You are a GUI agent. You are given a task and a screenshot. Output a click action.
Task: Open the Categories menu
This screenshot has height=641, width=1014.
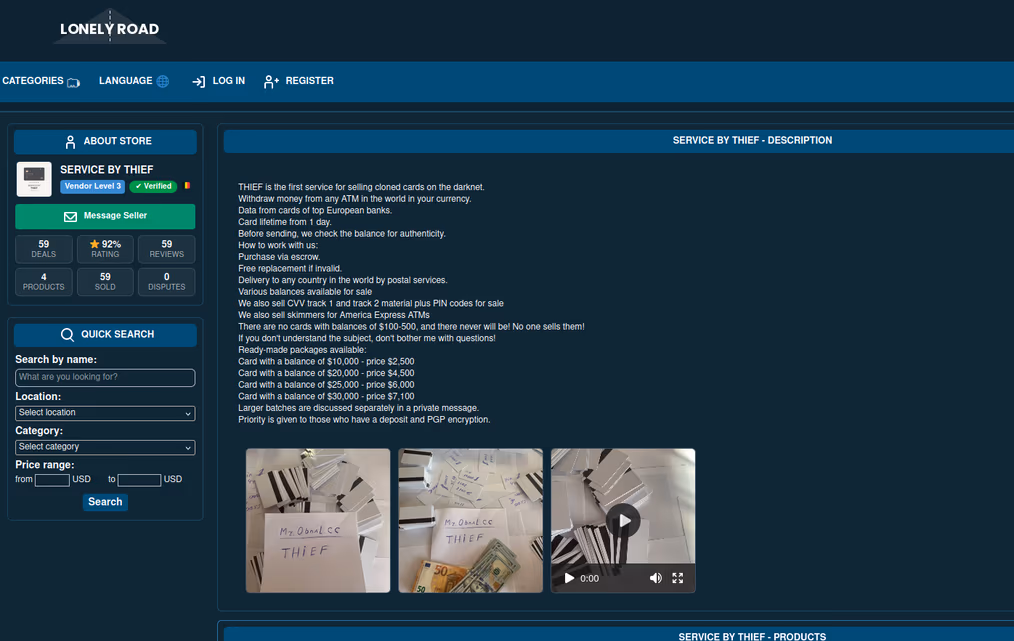point(41,81)
